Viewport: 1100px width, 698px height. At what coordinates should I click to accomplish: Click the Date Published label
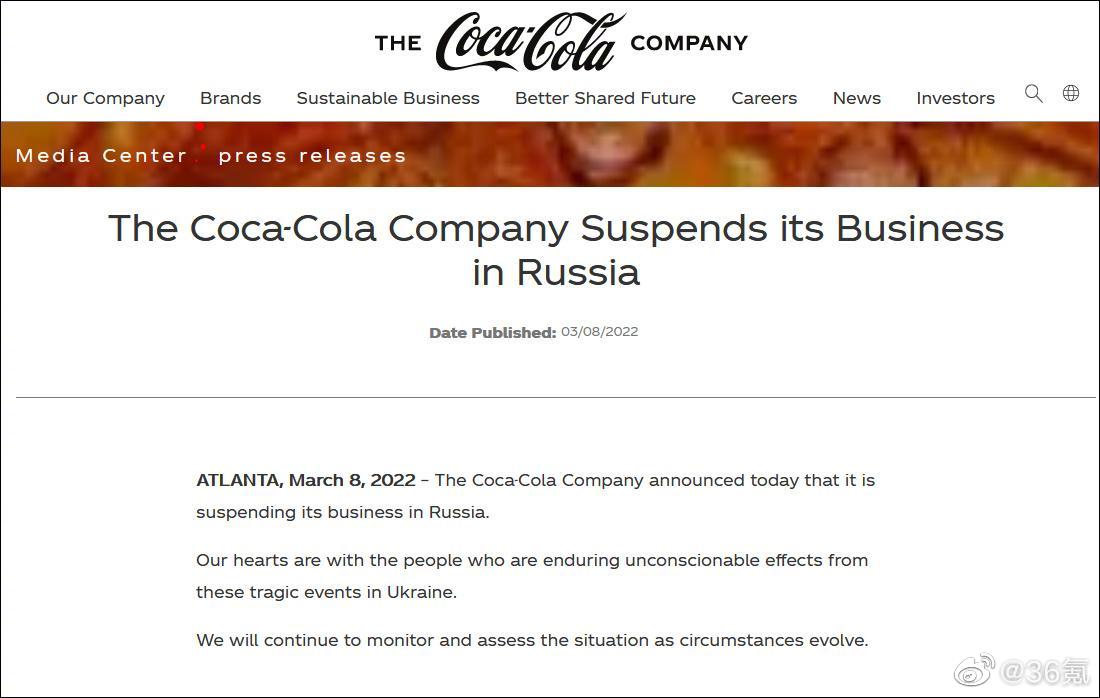click(492, 333)
